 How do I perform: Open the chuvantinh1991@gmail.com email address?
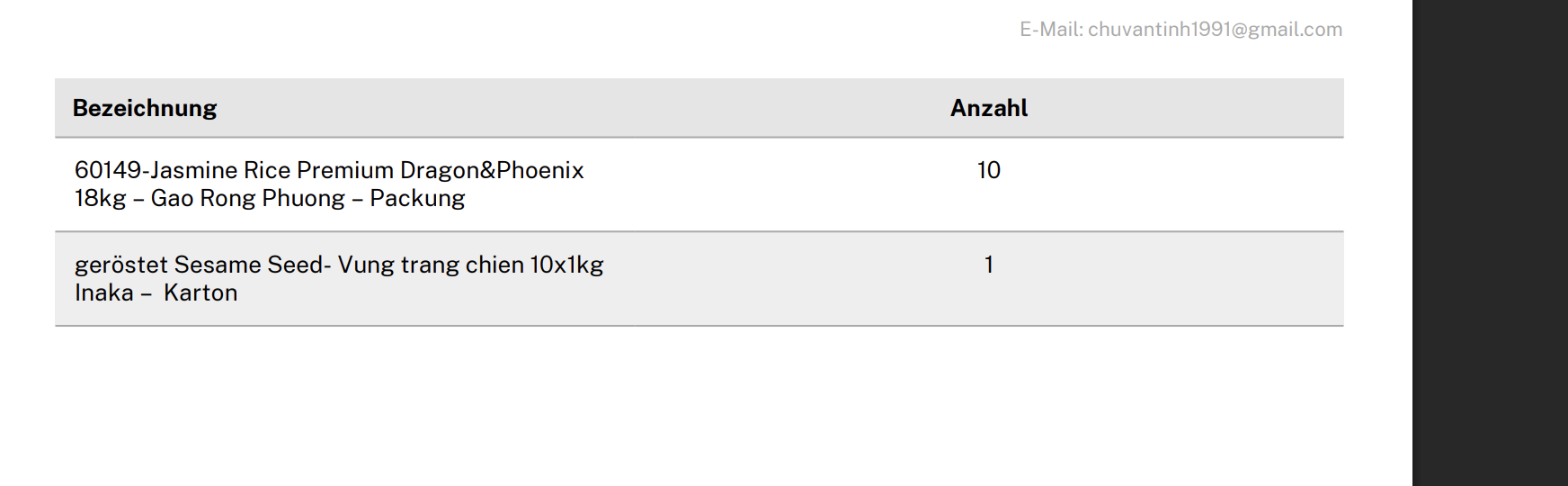[x=1215, y=30]
